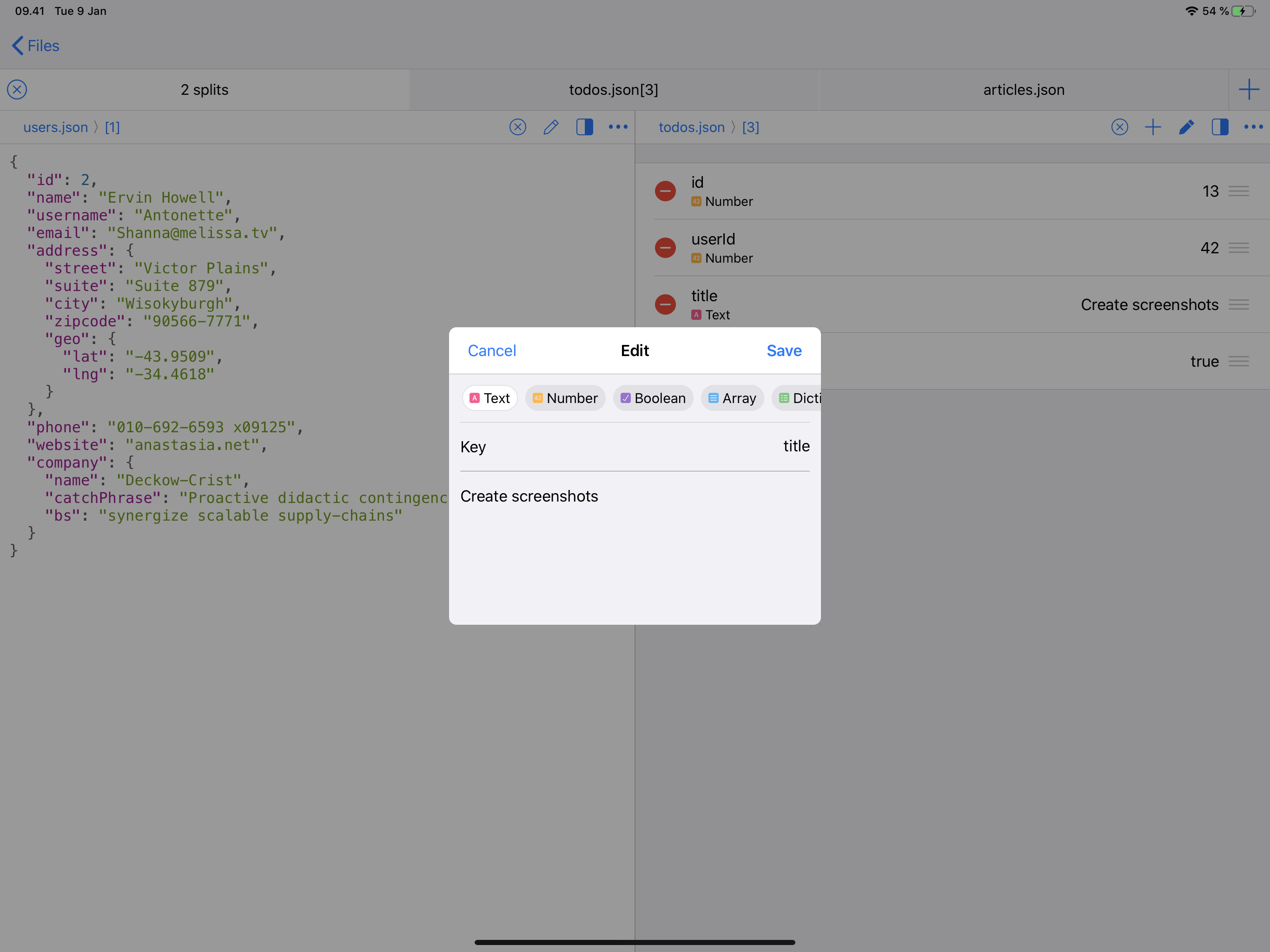Select the Boolean type chip
The height and width of the screenshot is (952, 1270).
click(653, 398)
